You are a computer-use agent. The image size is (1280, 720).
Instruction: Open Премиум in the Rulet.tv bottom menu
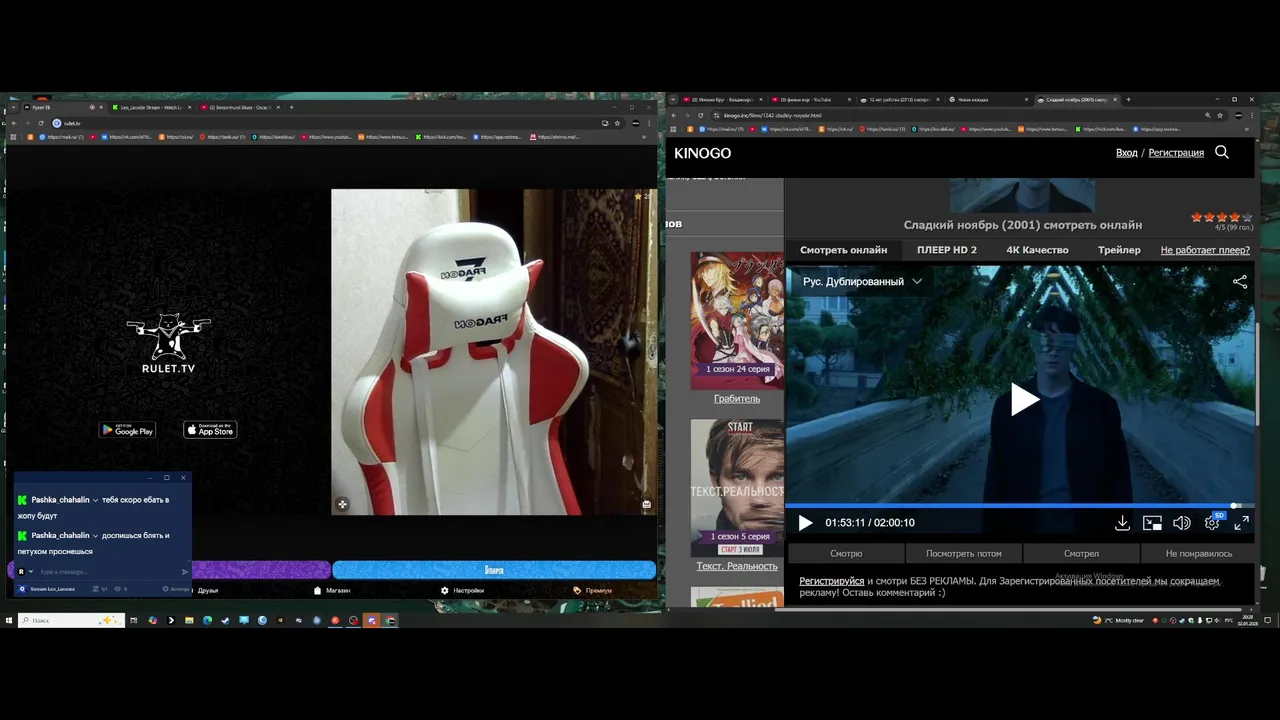592,590
